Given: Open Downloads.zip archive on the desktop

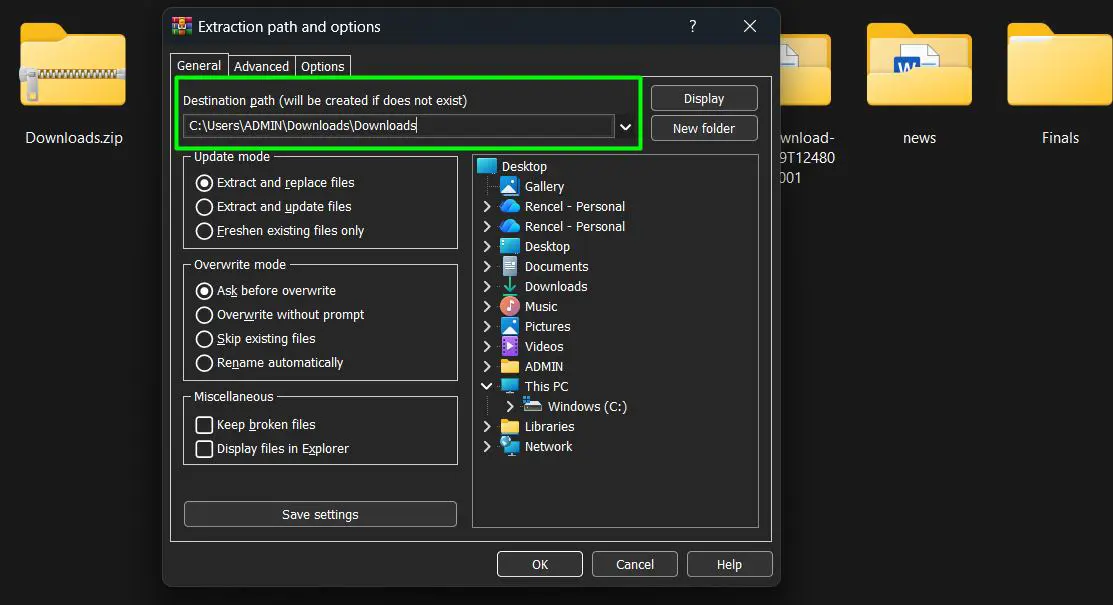Looking at the screenshot, I should pyautogui.click(x=71, y=66).
